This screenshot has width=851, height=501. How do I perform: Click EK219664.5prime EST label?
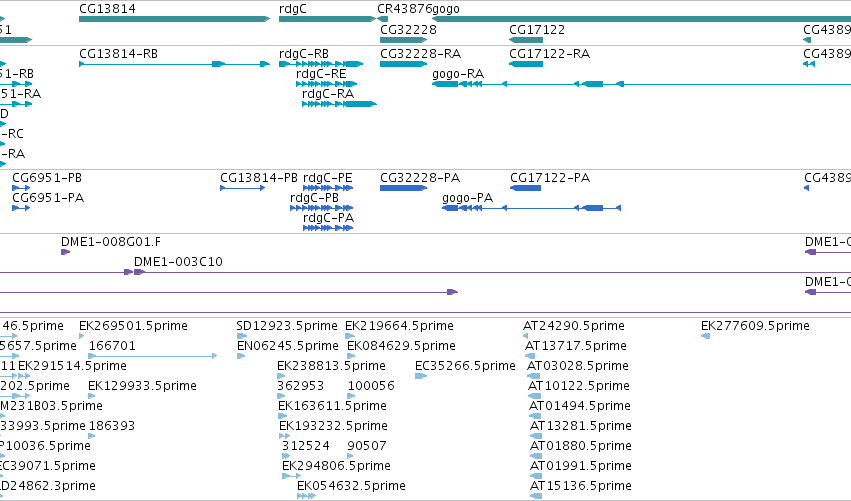pyautogui.click(x=399, y=326)
